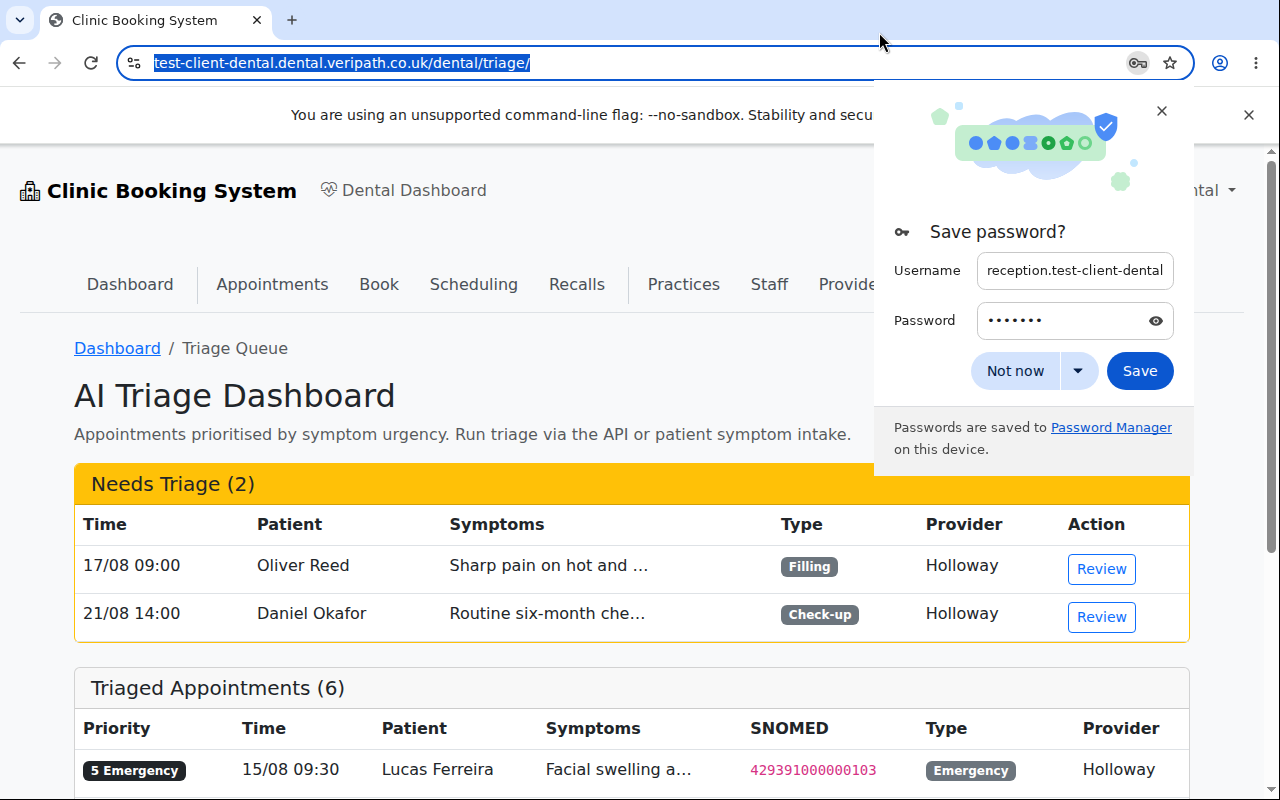Click into the Password field

click(1075, 321)
